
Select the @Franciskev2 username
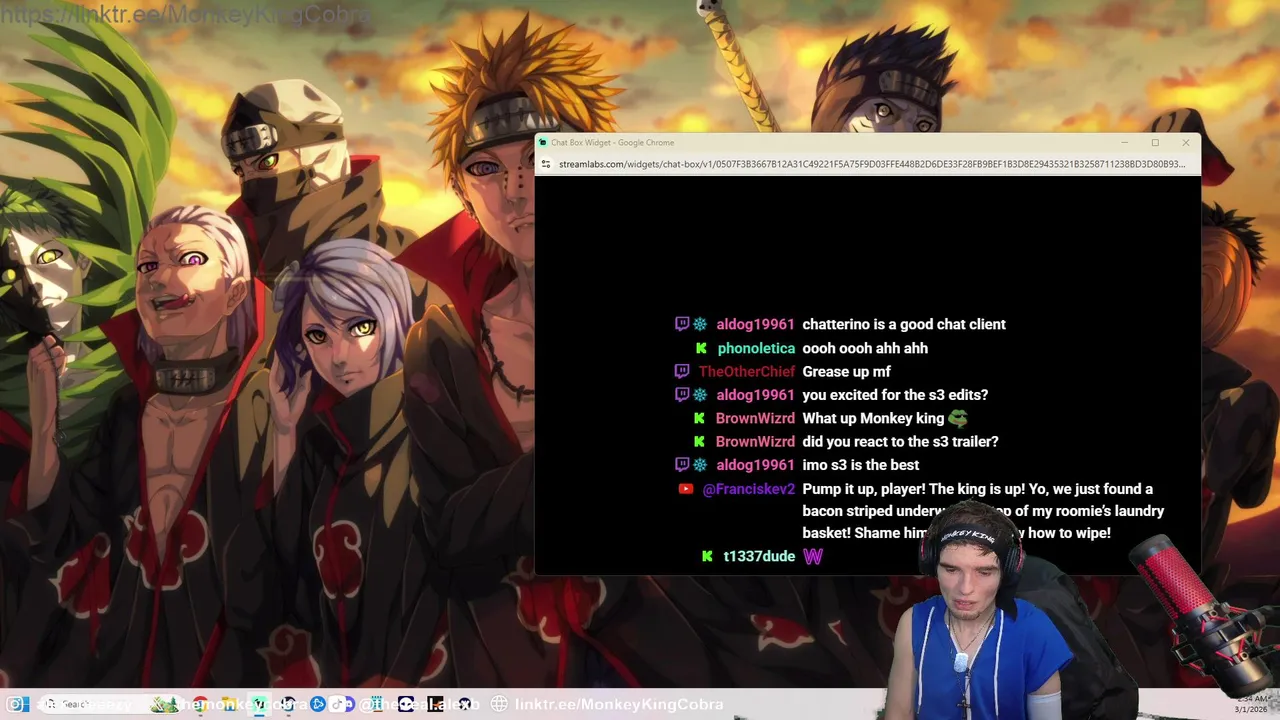point(749,489)
